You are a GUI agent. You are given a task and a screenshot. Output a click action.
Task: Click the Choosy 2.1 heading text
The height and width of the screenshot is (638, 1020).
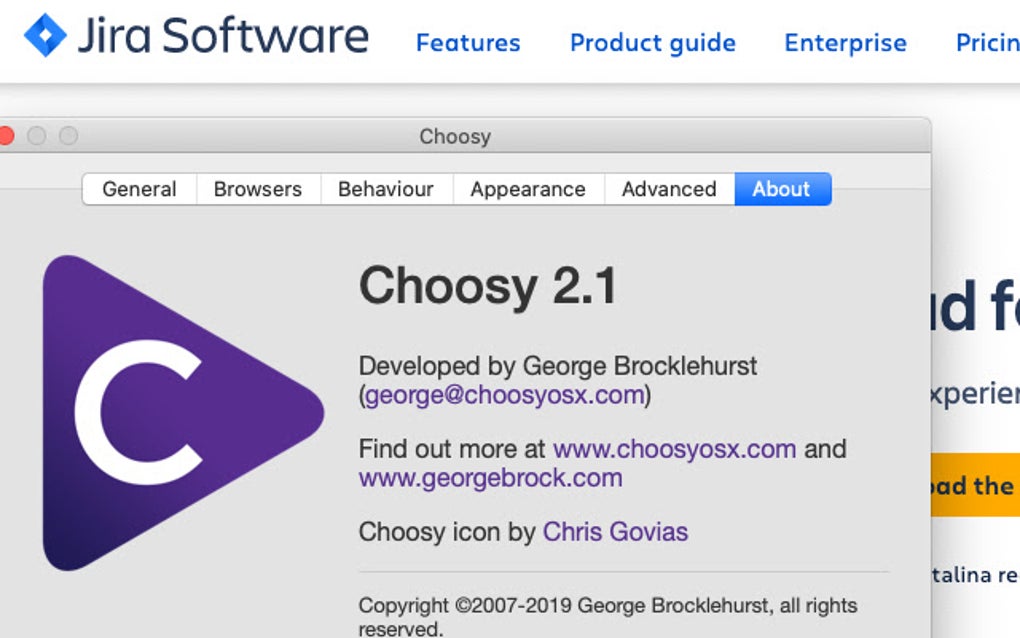pos(487,286)
